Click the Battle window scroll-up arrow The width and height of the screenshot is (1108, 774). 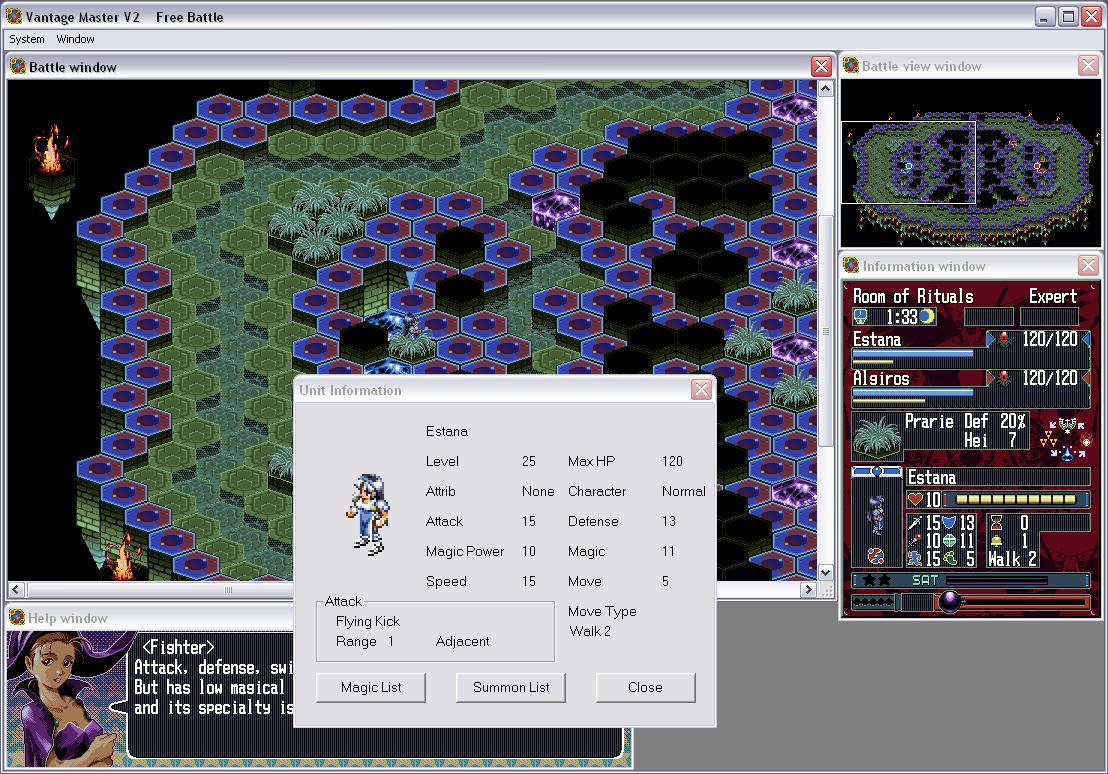pyautogui.click(x=825, y=88)
